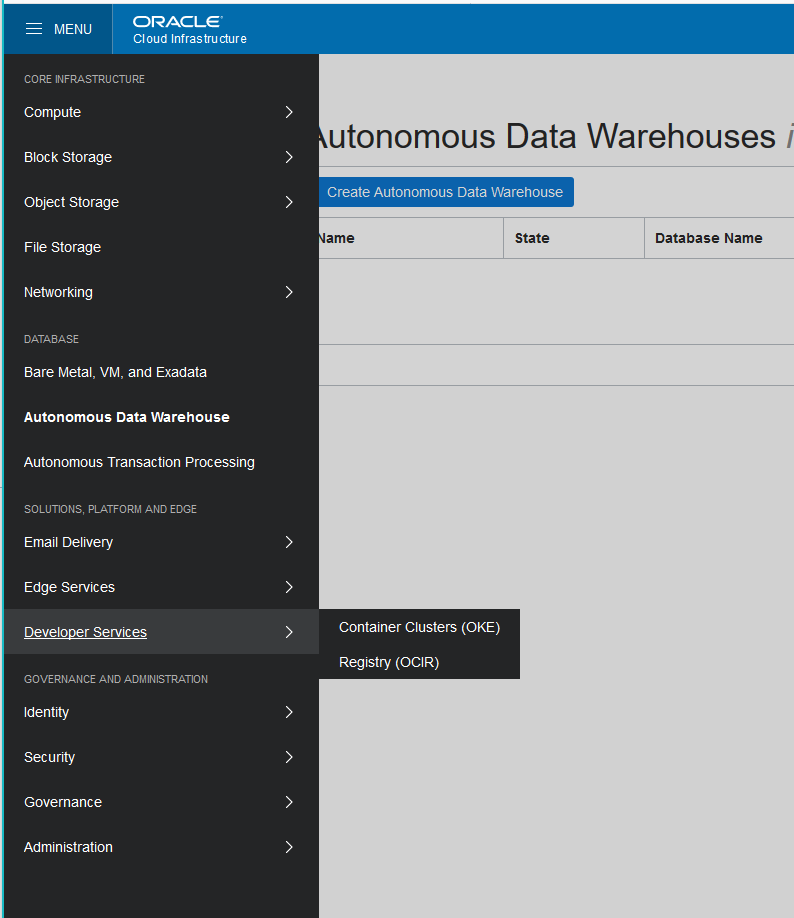Expand the Object Storage chevron arrow
Screen dimensions: 794x918
click(x=289, y=202)
